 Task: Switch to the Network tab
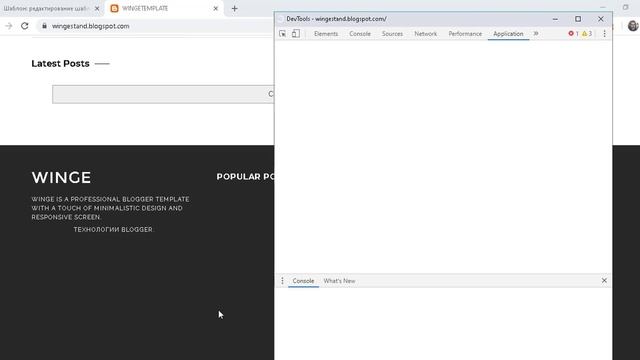(x=425, y=34)
